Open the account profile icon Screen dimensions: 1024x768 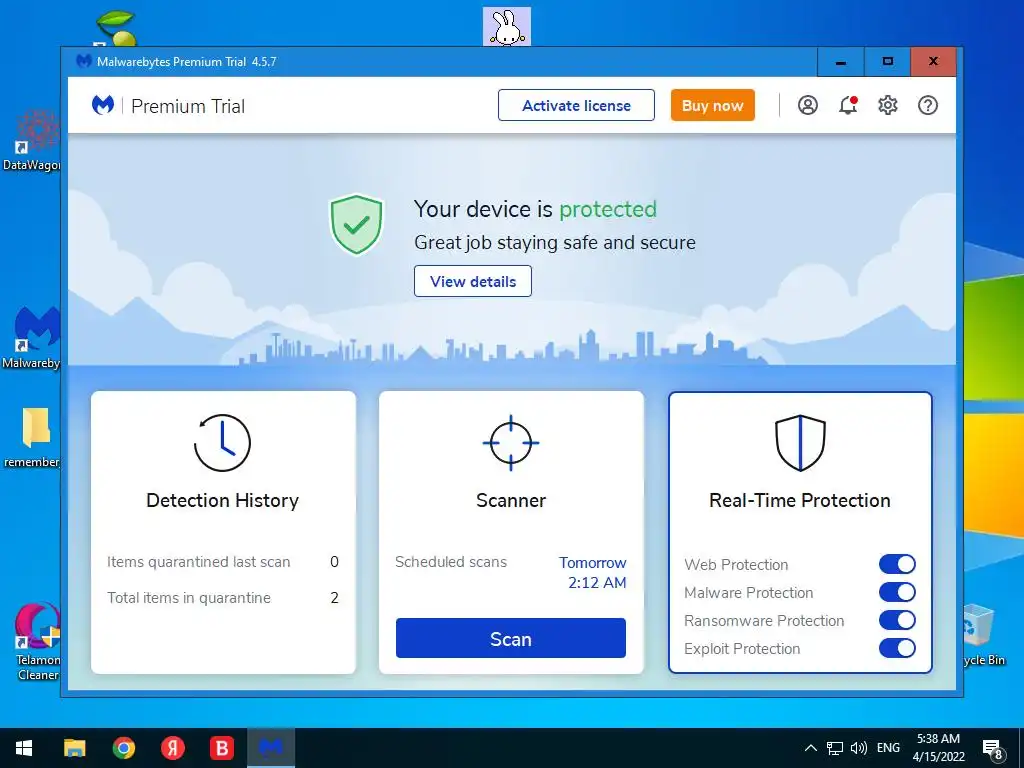(x=807, y=105)
